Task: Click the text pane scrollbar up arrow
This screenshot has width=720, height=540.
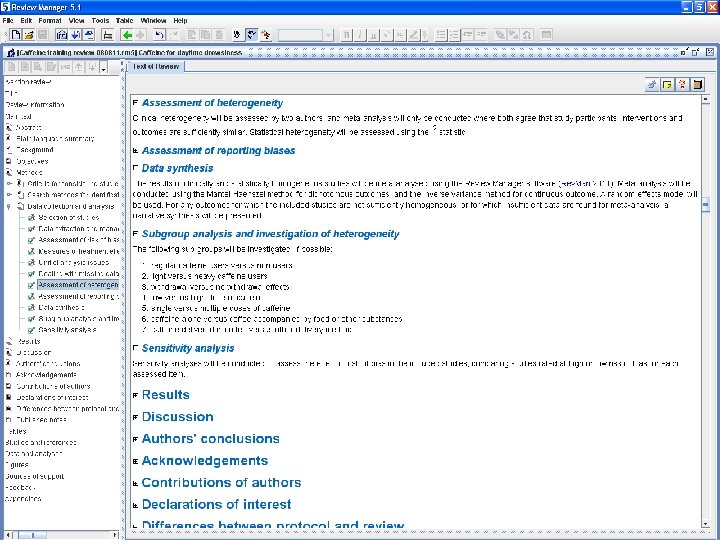Action: pyautogui.click(x=706, y=99)
